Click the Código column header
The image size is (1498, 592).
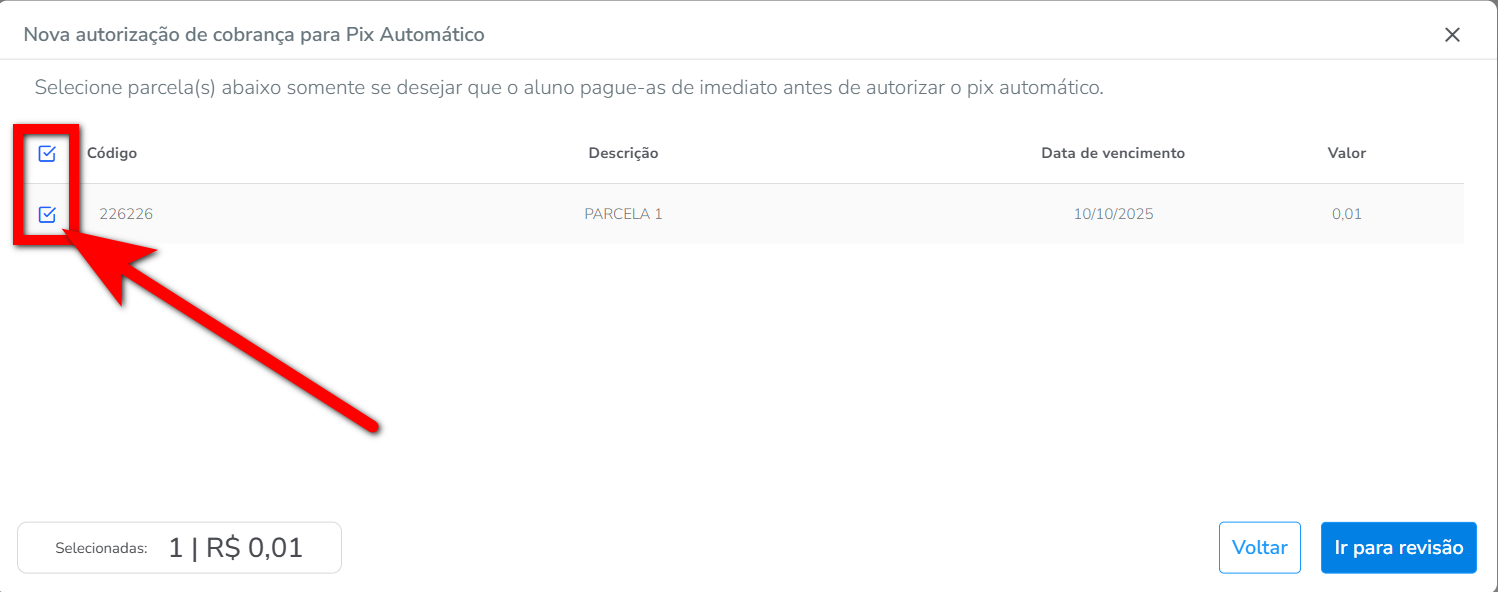click(x=112, y=153)
